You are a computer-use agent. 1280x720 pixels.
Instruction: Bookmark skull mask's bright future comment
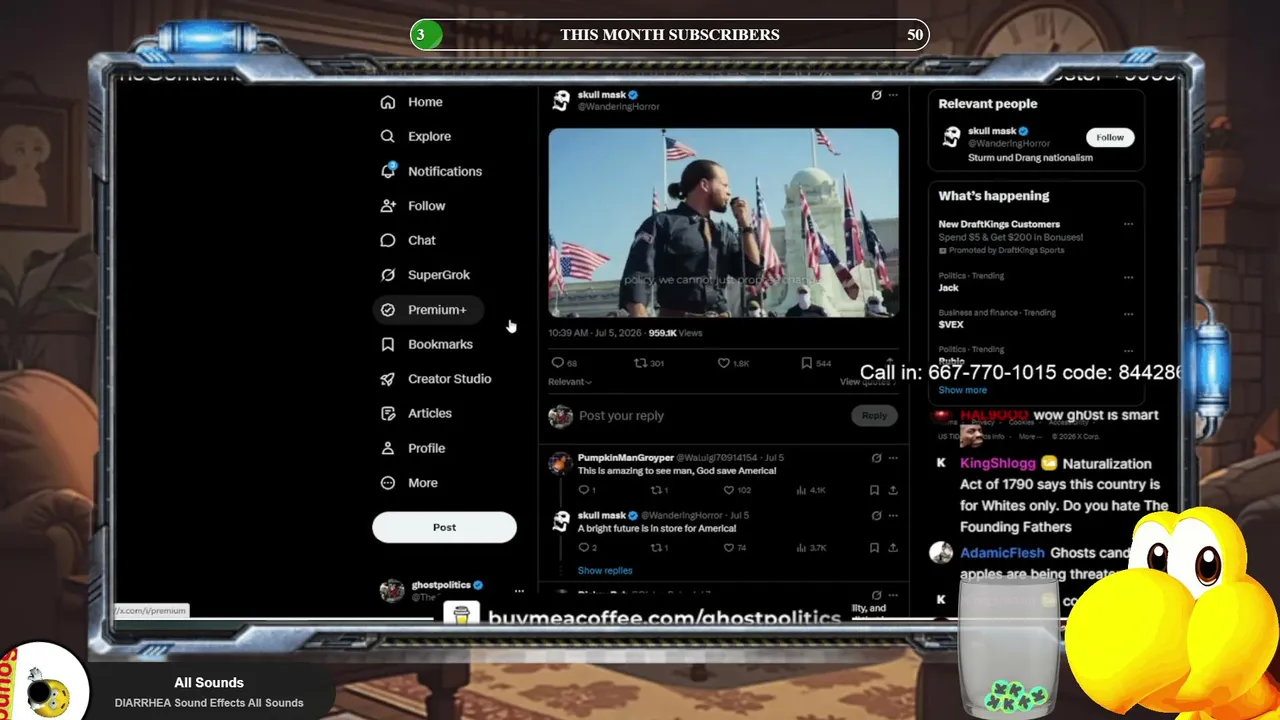click(x=874, y=548)
